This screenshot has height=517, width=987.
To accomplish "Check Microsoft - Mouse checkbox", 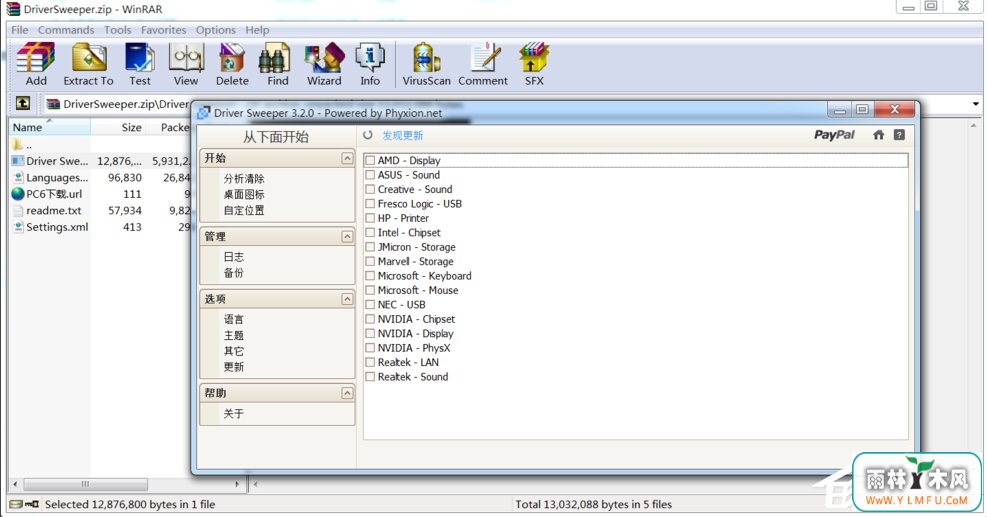I will [370, 290].
